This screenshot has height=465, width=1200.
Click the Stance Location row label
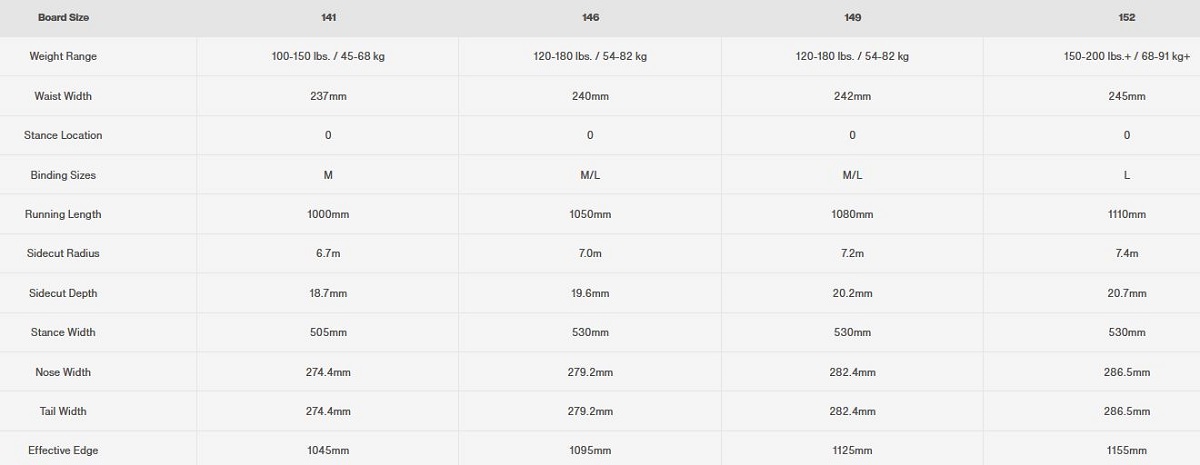pyautogui.click(x=64, y=135)
